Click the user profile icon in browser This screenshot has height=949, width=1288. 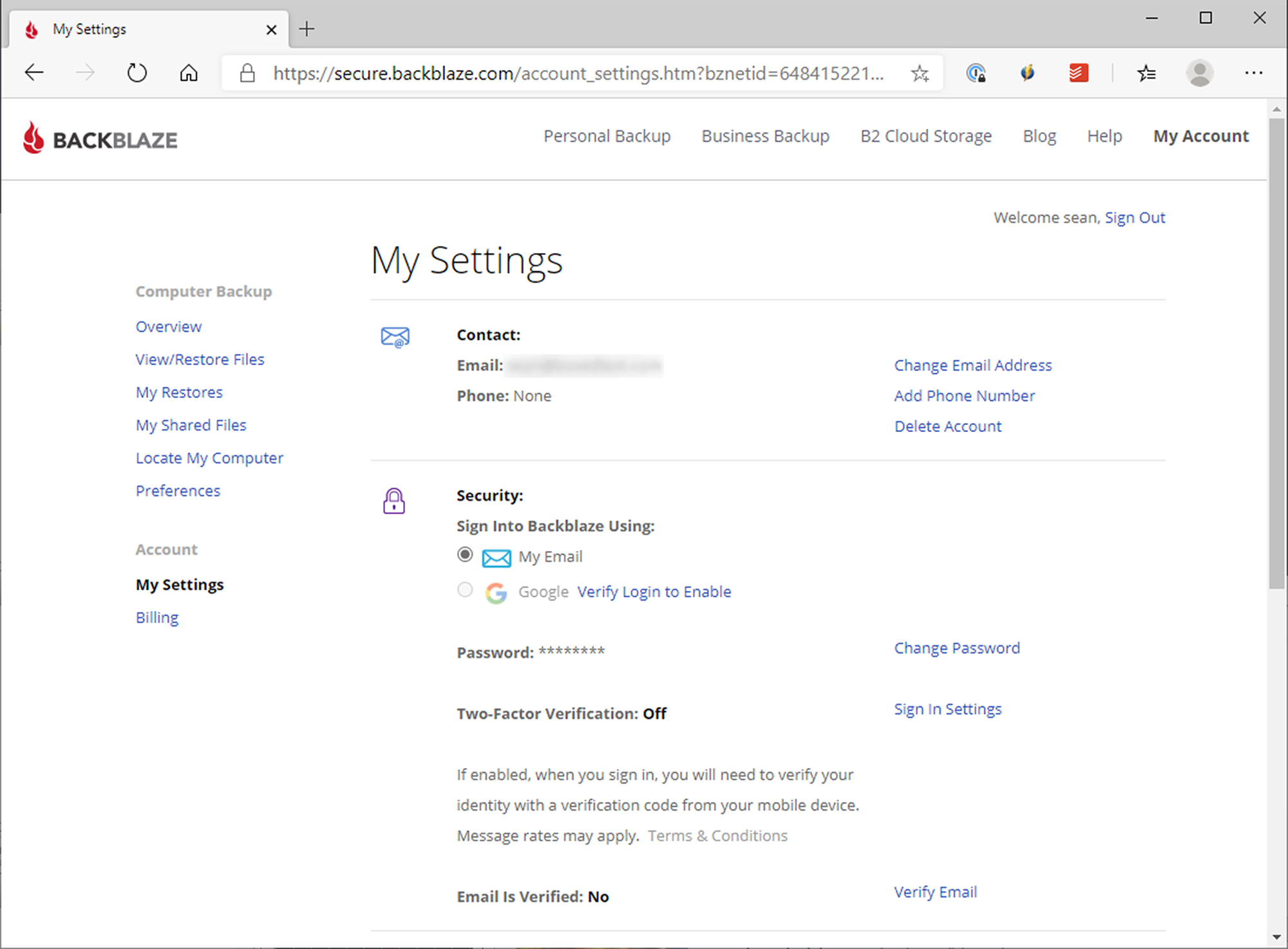tap(1200, 73)
